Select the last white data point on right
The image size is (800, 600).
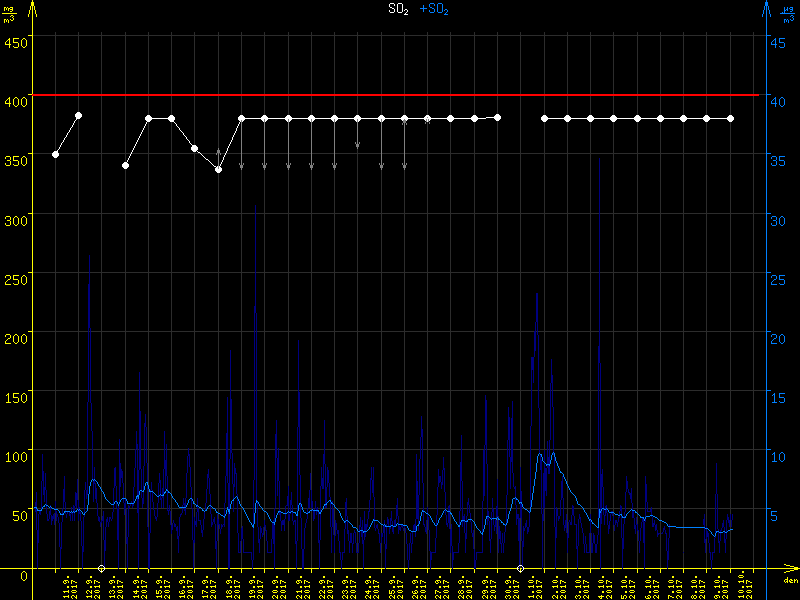pos(730,118)
